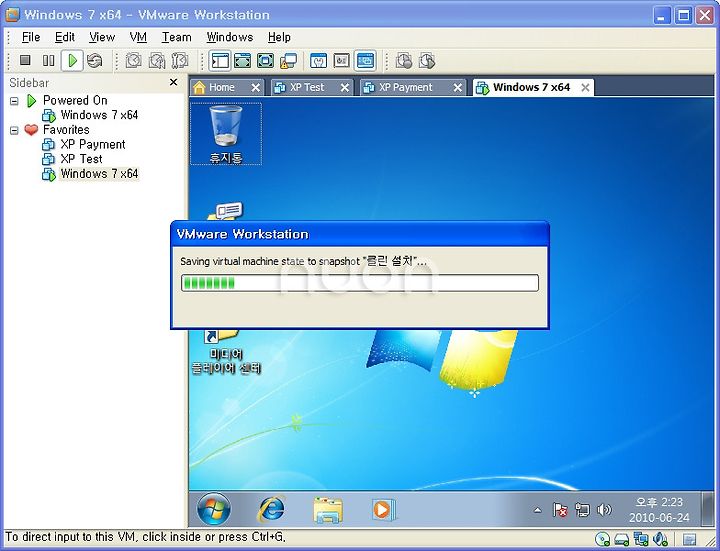The height and width of the screenshot is (551, 720).
Task: Switch to the Windows 7 x64 tab
Action: [x=531, y=87]
